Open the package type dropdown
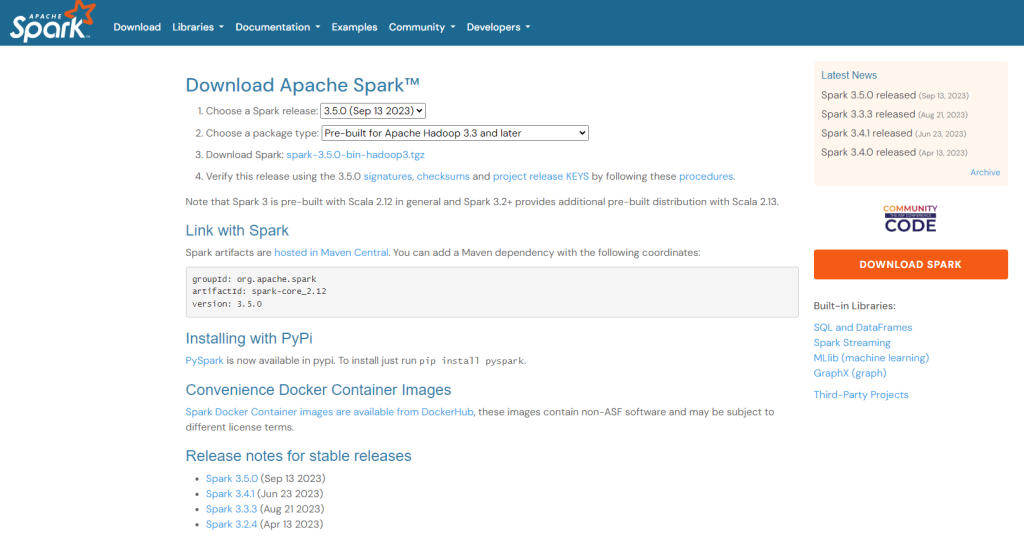Screen dimensions: 1024x541 point(455,133)
